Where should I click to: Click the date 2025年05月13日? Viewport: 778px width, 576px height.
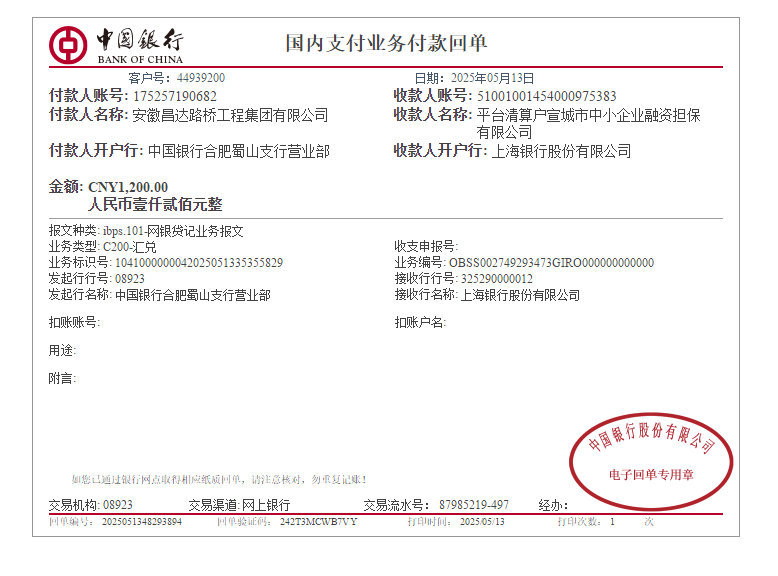tap(493, 78)
